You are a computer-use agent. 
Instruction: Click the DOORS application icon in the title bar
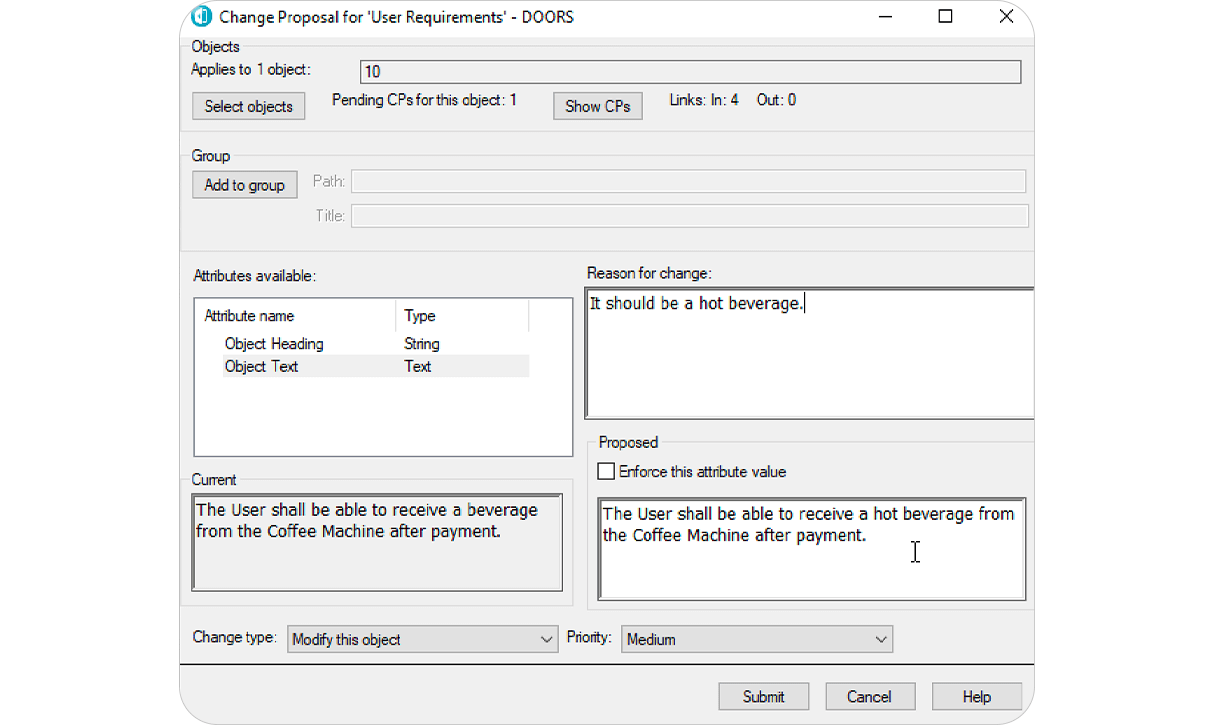point(200,16)
